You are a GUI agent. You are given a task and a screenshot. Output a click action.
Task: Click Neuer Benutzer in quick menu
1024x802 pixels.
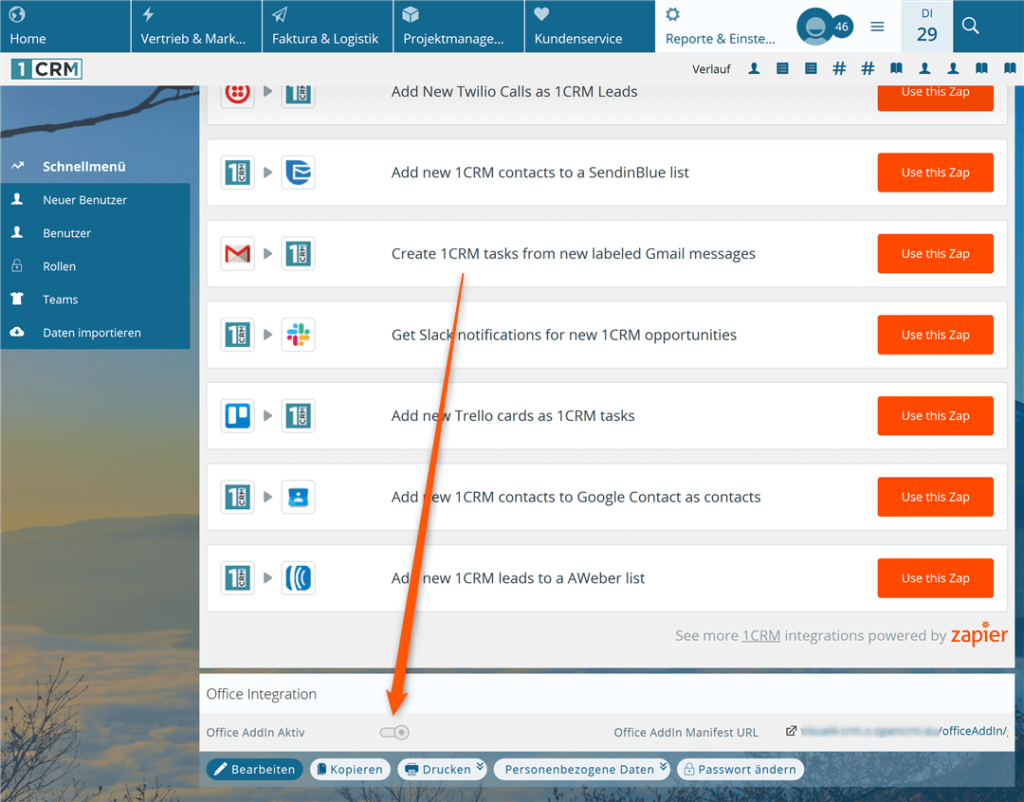click(84, 200)
